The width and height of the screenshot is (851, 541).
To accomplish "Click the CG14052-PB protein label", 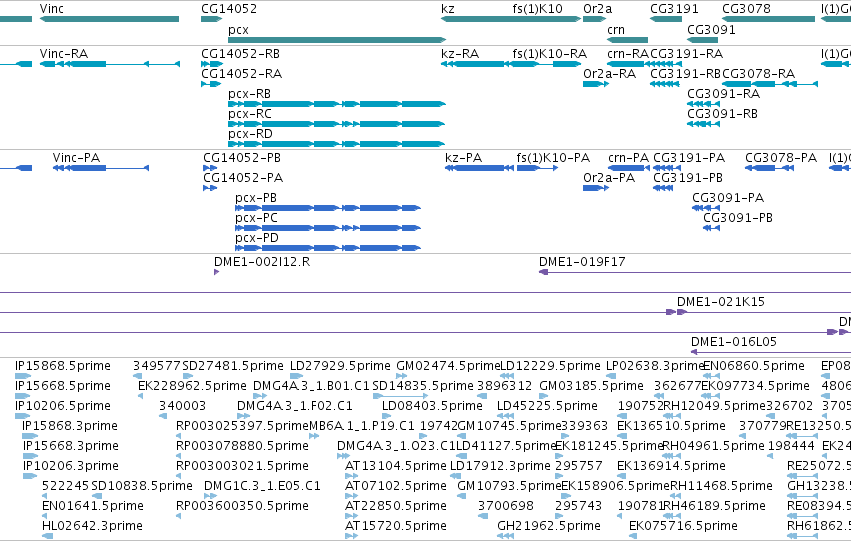I will point(242,158).
